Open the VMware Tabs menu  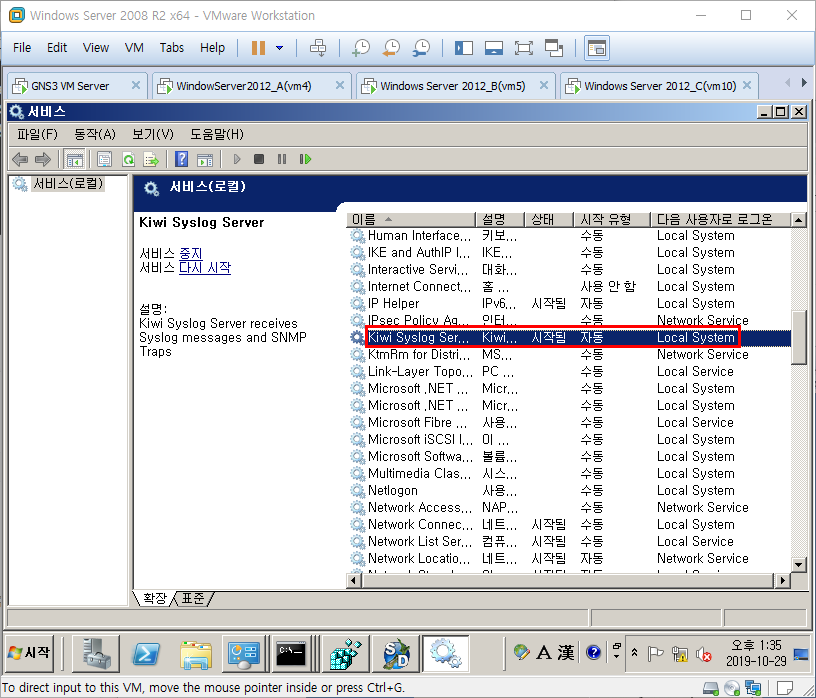172,47
